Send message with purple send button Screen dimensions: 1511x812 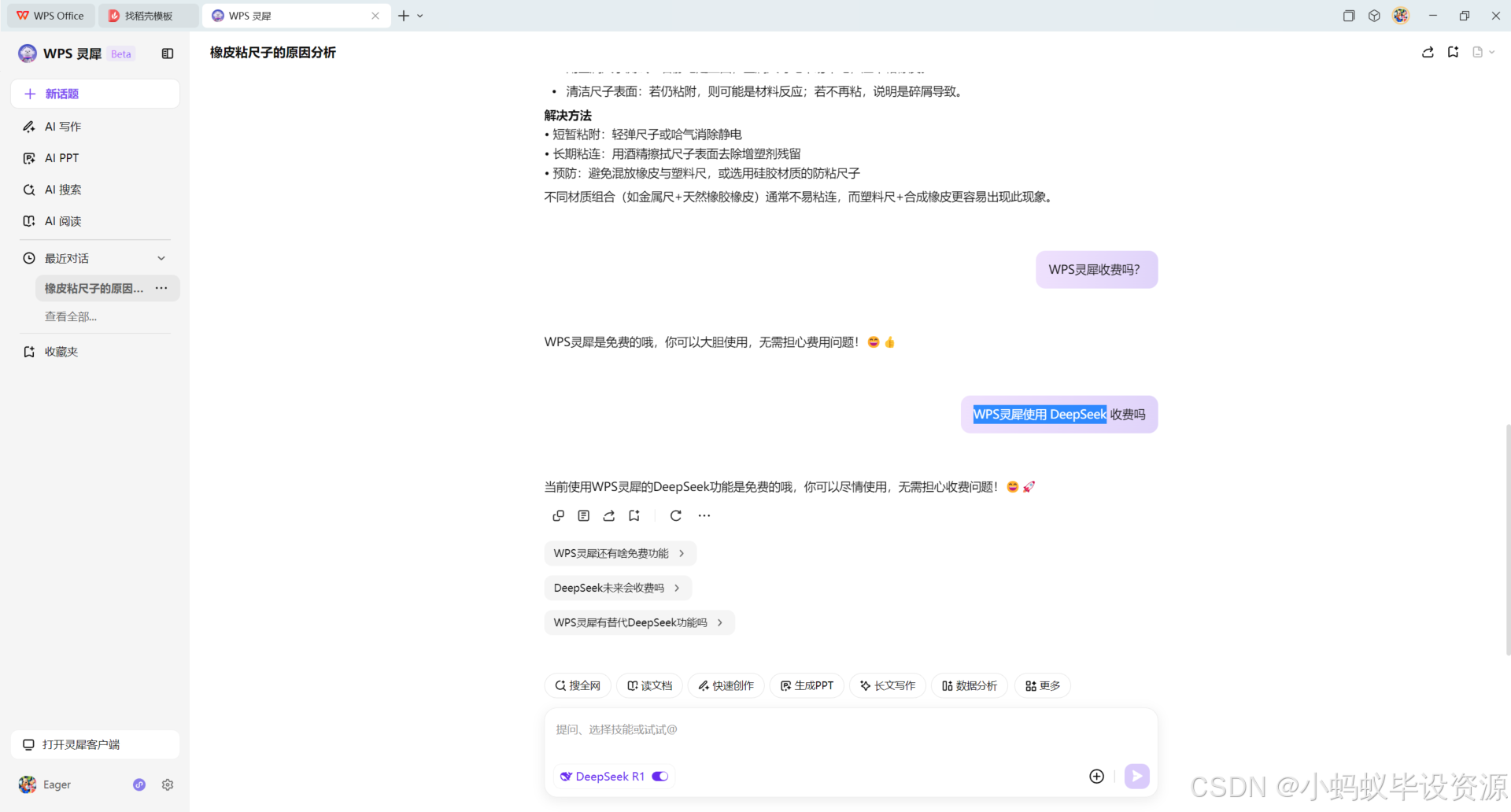coord(1136,777)
